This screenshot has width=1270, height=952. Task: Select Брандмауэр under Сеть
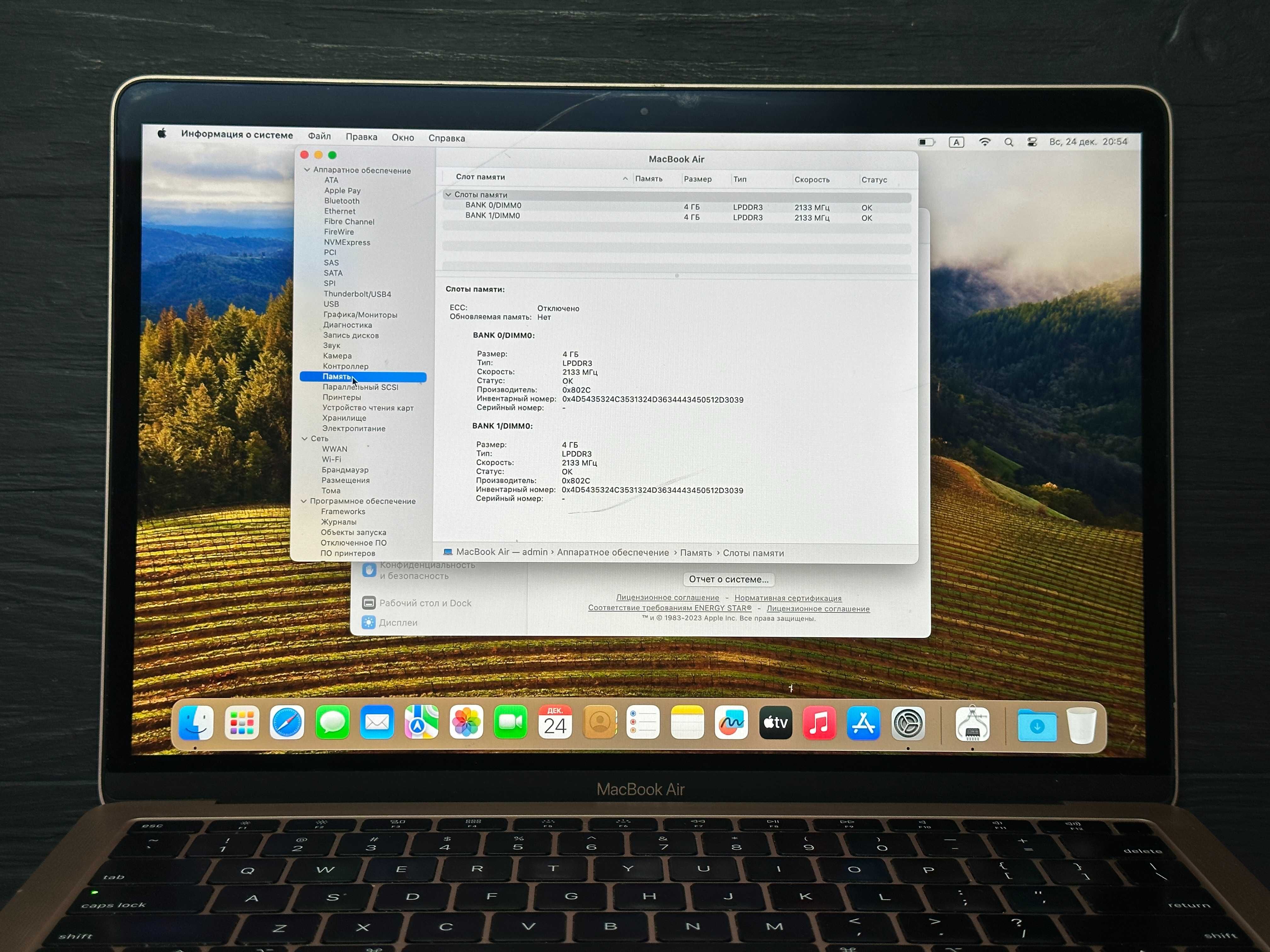coord(346,469)
